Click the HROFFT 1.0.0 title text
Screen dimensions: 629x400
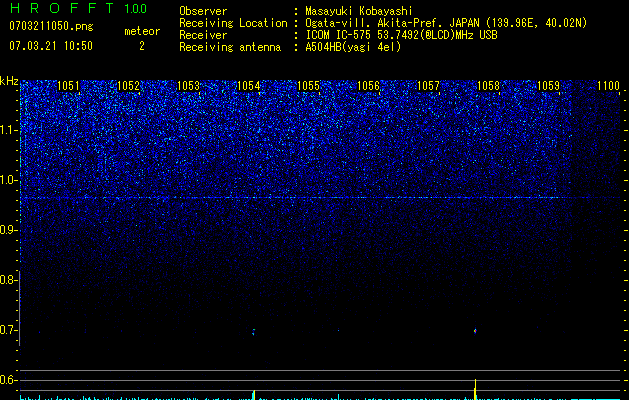click(78, 8)
